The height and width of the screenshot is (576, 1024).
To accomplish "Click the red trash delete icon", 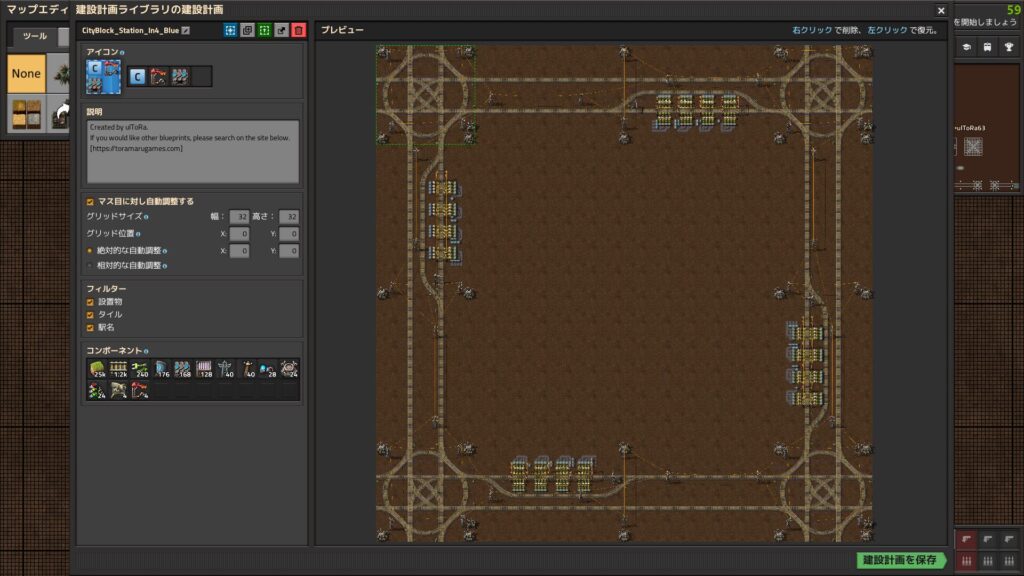I will pos(298,30).
